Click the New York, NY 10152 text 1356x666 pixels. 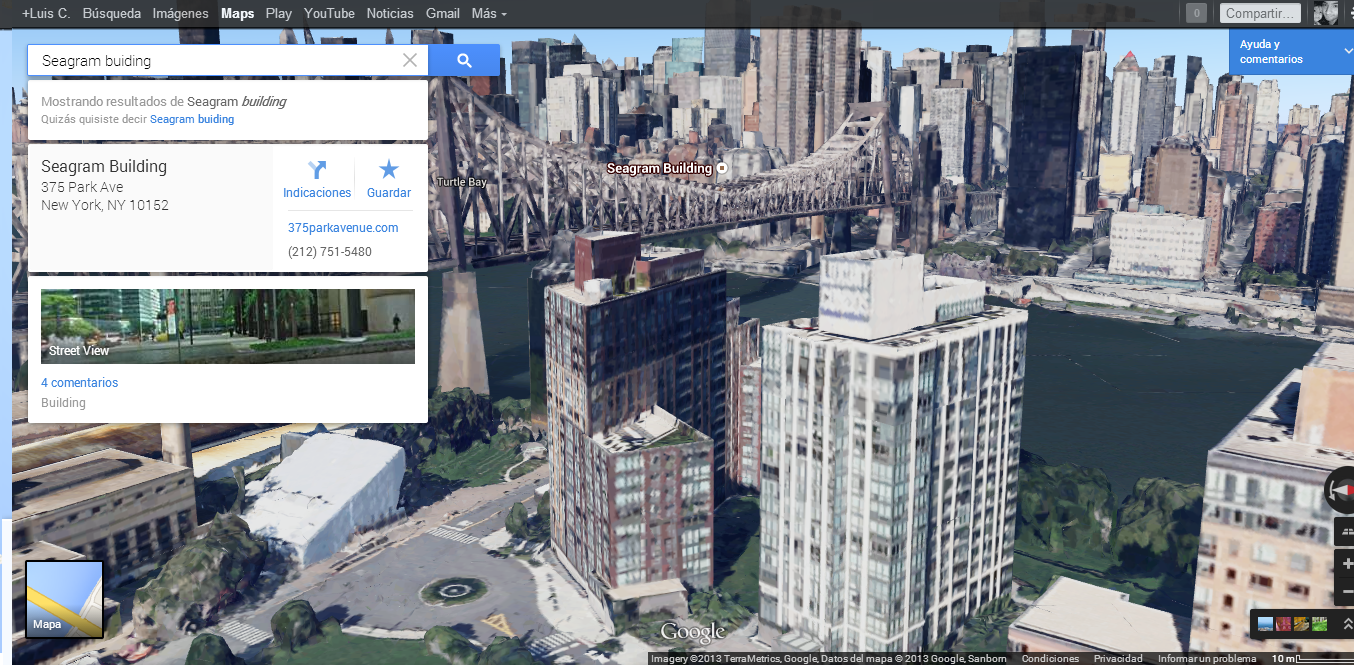coord(105,206)
